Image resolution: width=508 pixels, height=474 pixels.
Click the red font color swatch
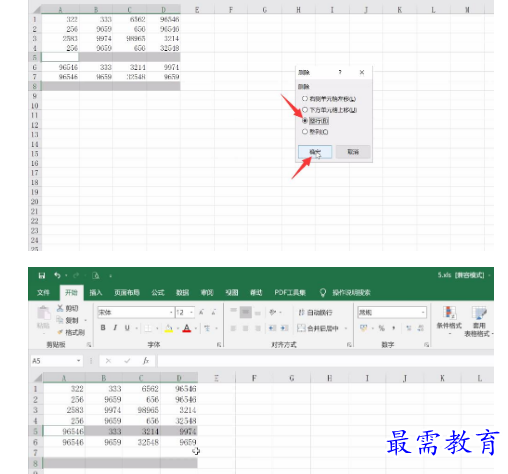tap(187, 328)
